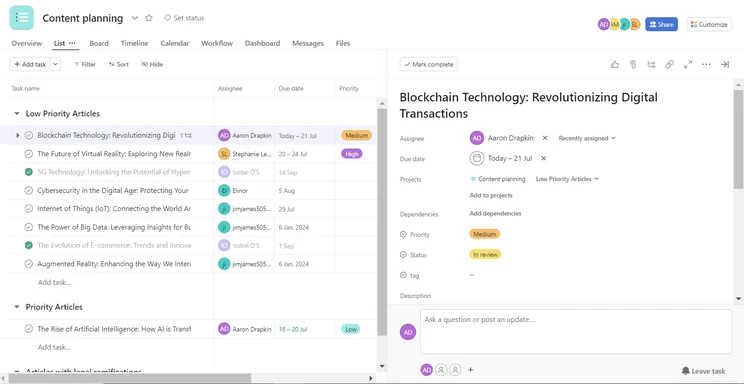Mark Augmented Reality task complete
744x384 pixels.
(28, 264)
